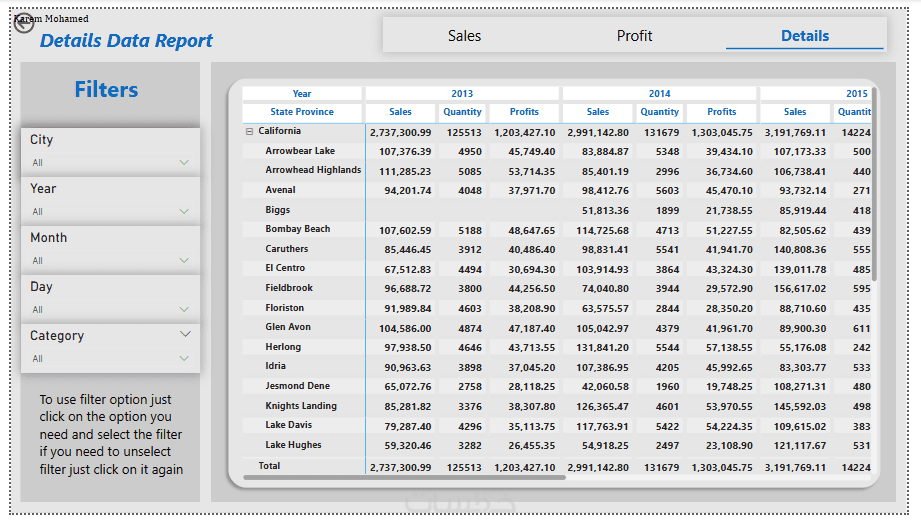Click the table's horizontal scrollbar

tap(400, 478)
